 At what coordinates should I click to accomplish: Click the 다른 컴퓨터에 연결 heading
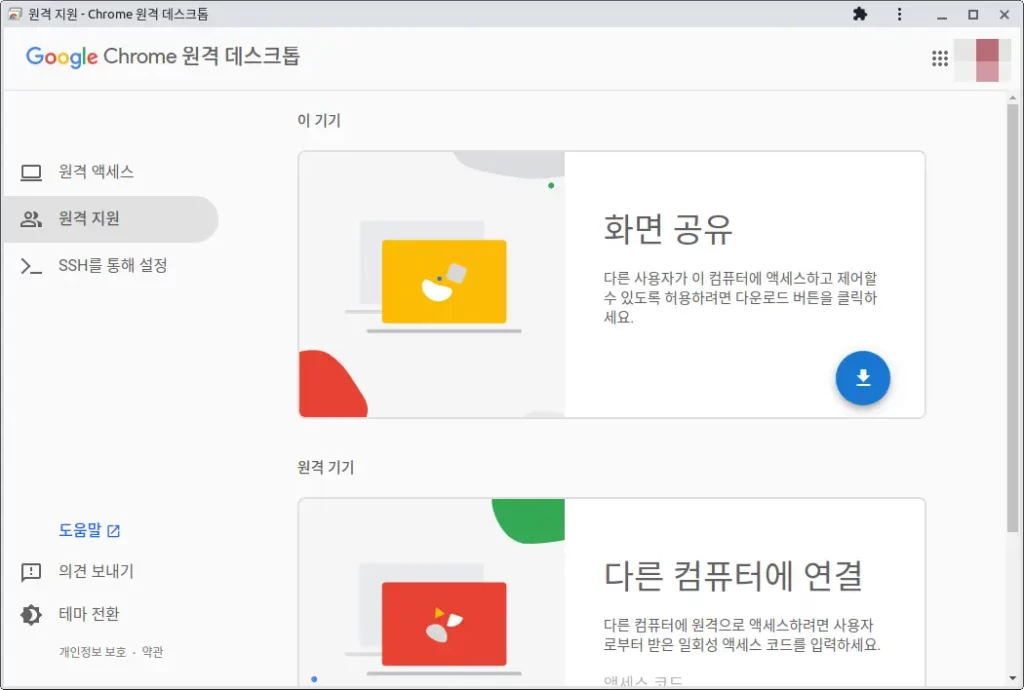tap(733, 575)
